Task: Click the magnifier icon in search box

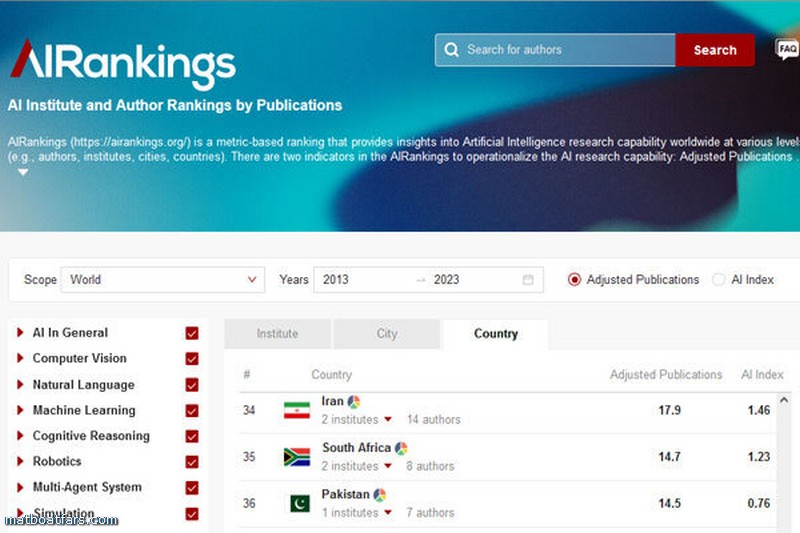Action: tap(451, 49)
